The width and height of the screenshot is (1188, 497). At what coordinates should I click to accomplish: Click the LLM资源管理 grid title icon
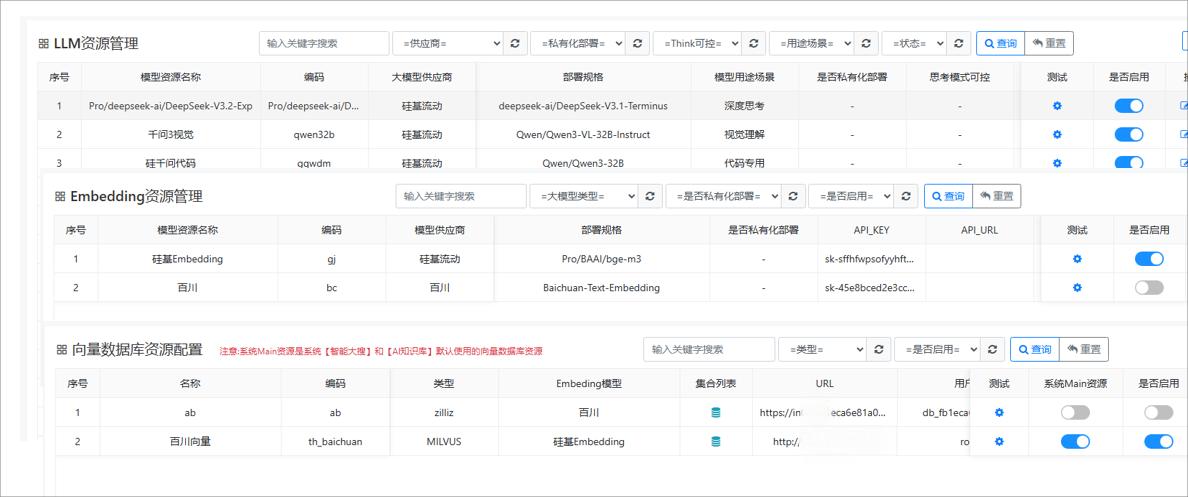[x=43, y=44]
